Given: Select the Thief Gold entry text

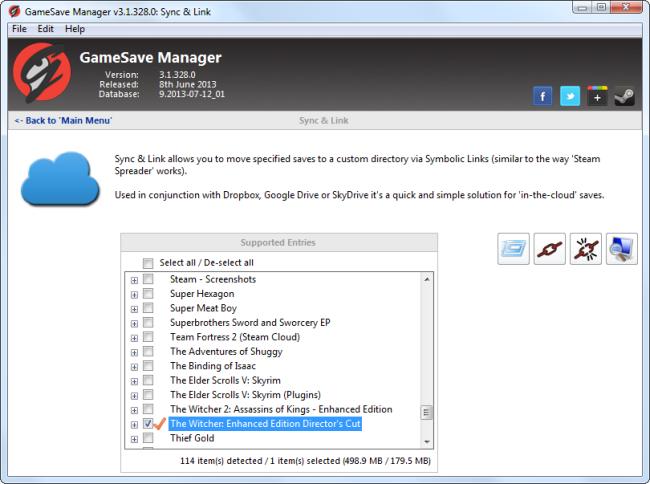Looking at the screenshot, I should 192,438.
